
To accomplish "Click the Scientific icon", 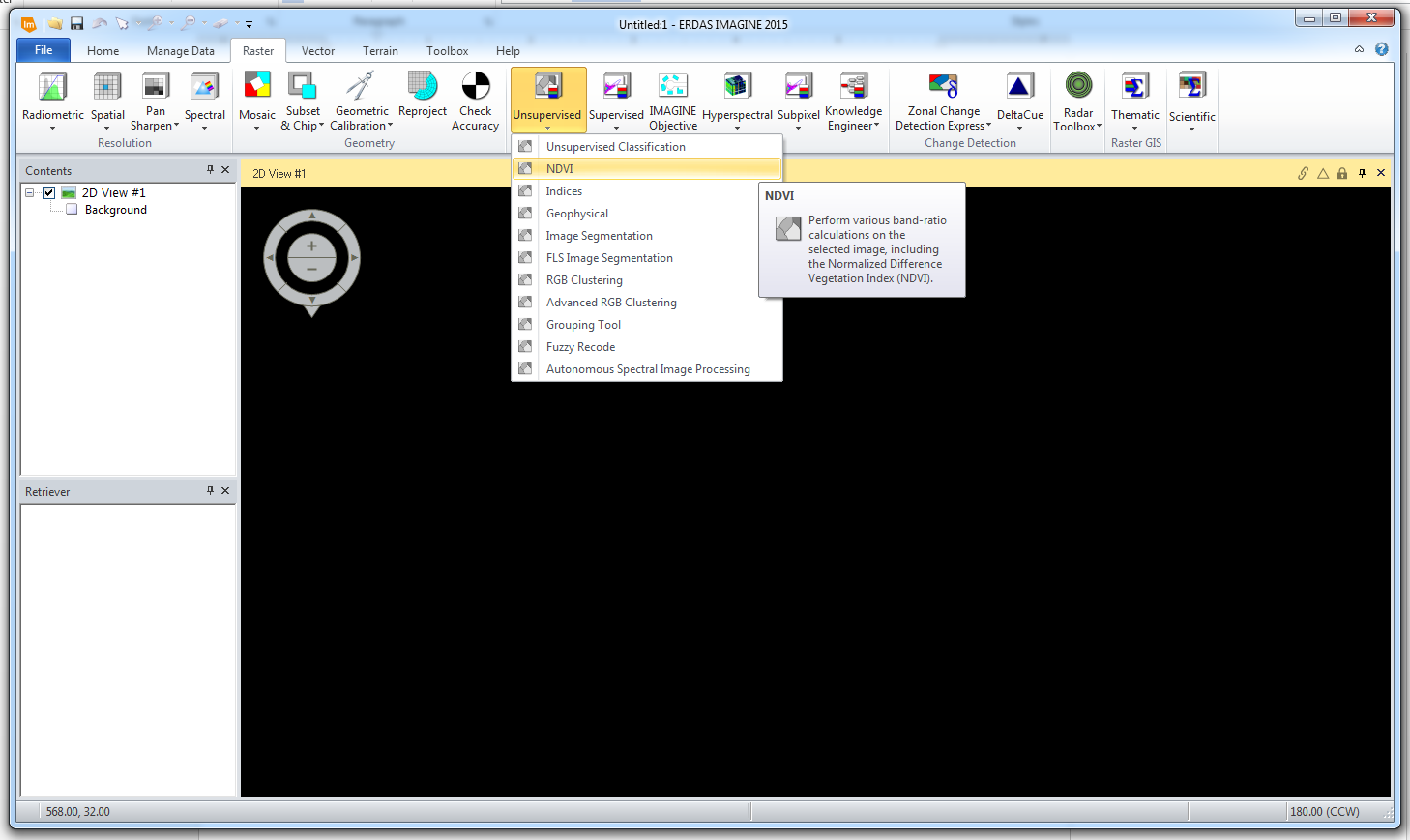I will pyautogui.click(x=1191, y=87).
